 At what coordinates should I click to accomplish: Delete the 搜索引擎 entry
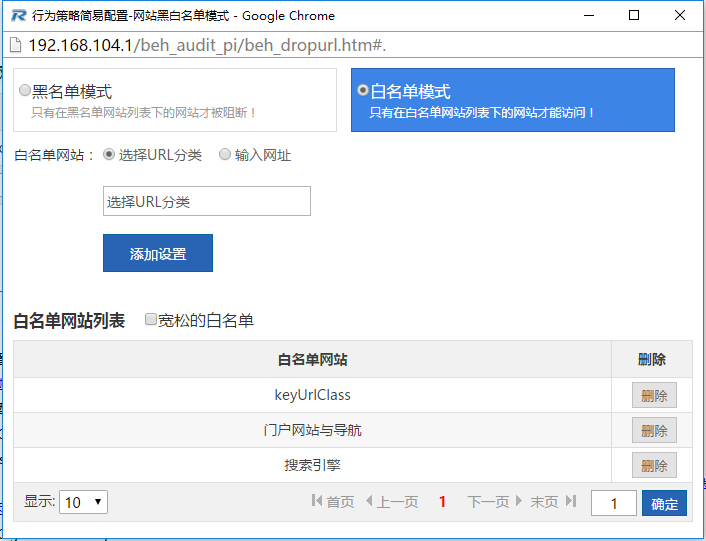coord(653,465)
